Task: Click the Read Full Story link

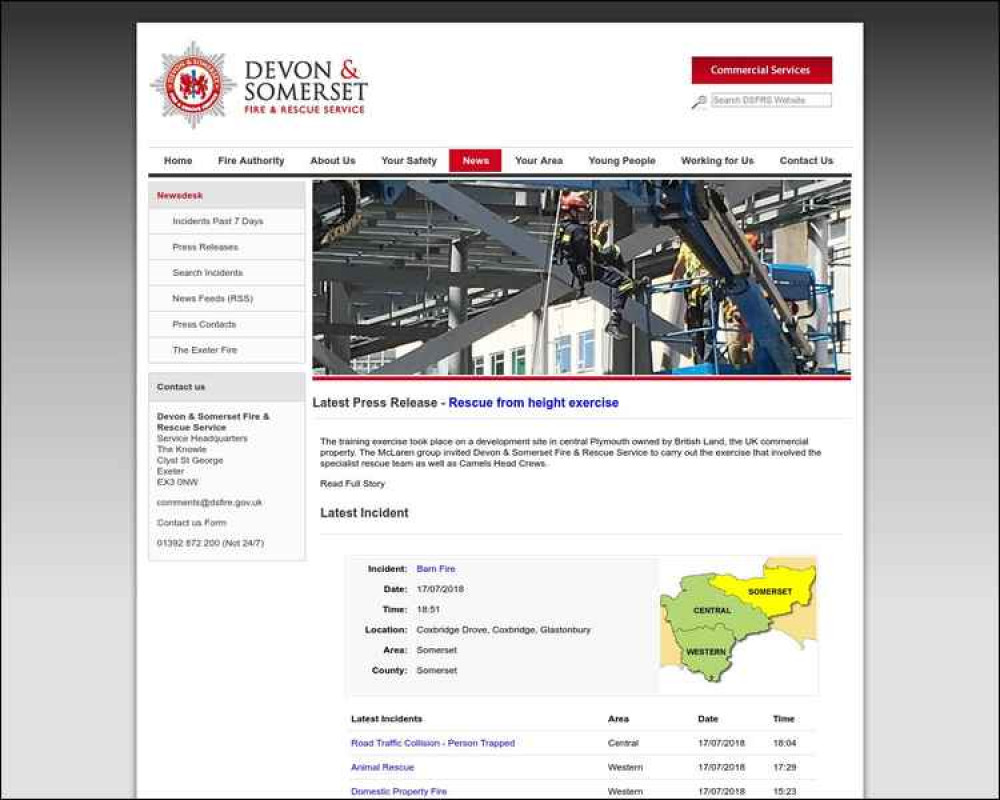Action: click(x=353, y=484)
